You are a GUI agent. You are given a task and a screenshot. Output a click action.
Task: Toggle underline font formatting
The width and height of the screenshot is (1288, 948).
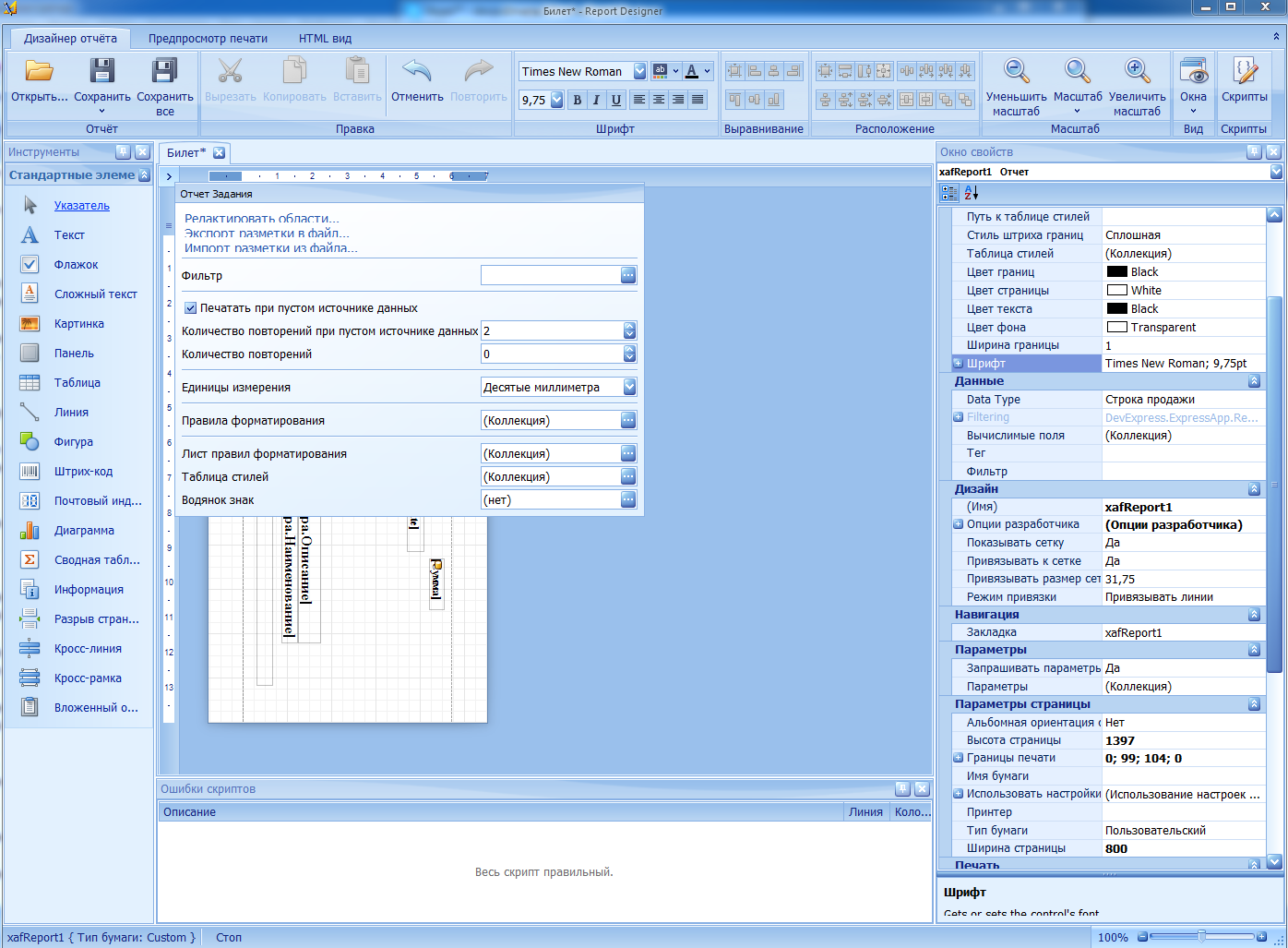pyautogui.click(x=615, y=100)
